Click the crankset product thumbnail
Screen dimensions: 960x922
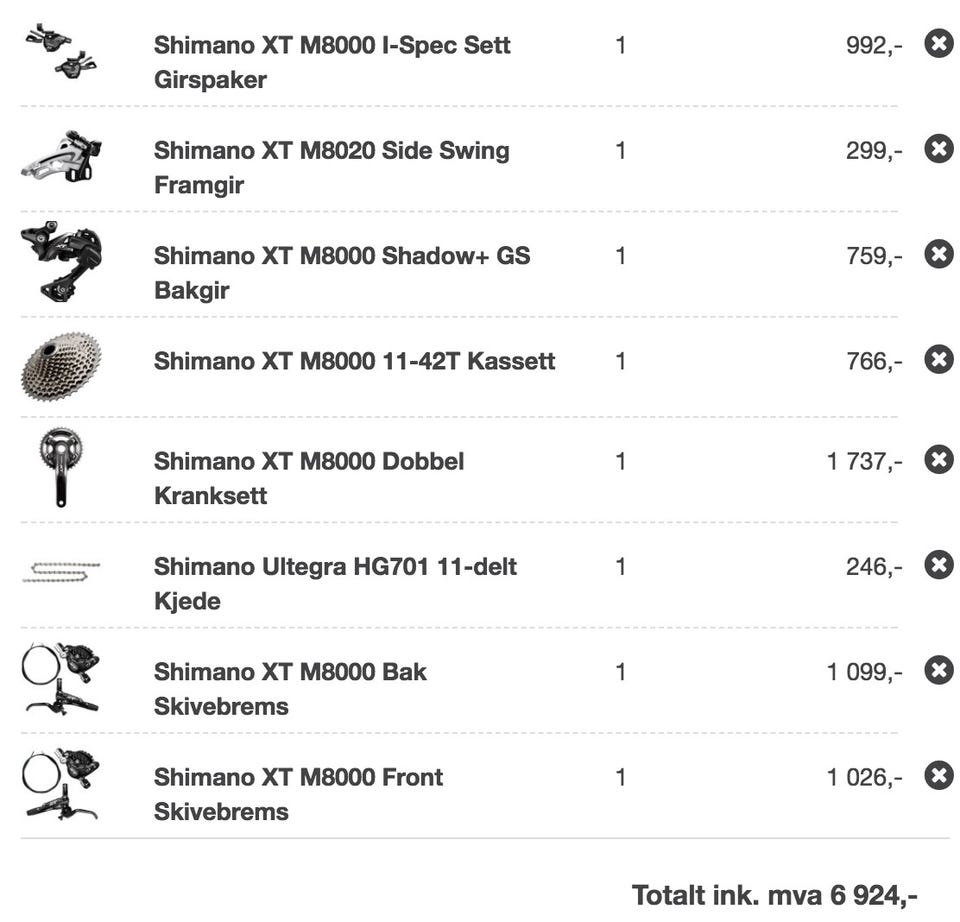61,468
